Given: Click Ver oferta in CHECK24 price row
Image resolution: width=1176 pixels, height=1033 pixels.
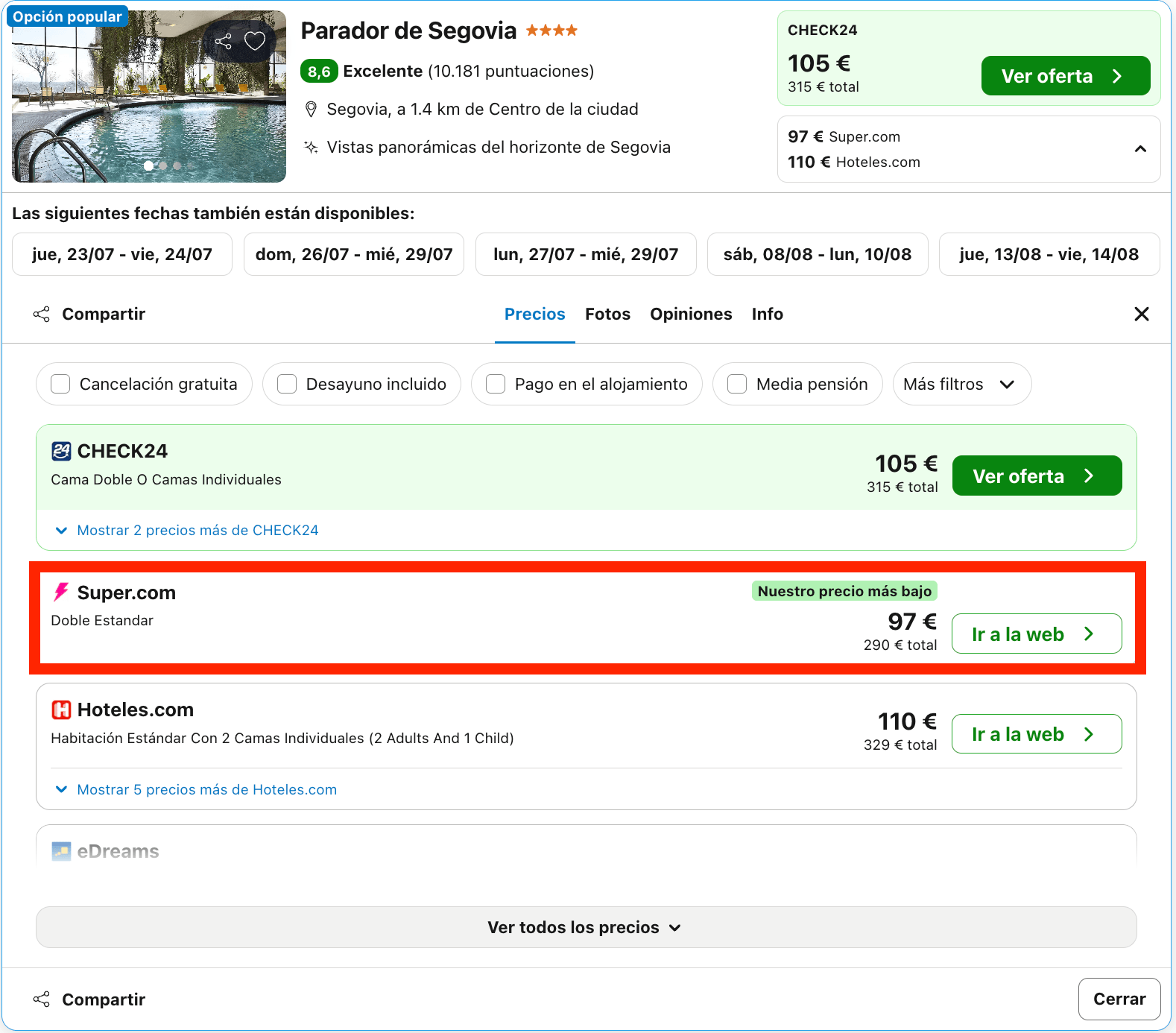Looking at the screenshot, I should [1037, 476].
